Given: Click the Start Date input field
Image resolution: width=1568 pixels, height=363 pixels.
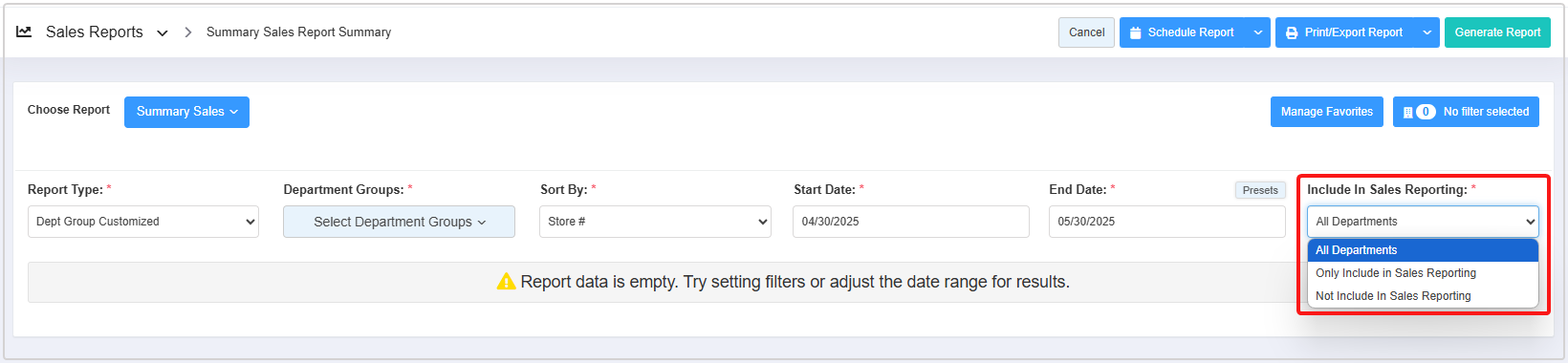Looking at the screenshot, I should point(911,222).
